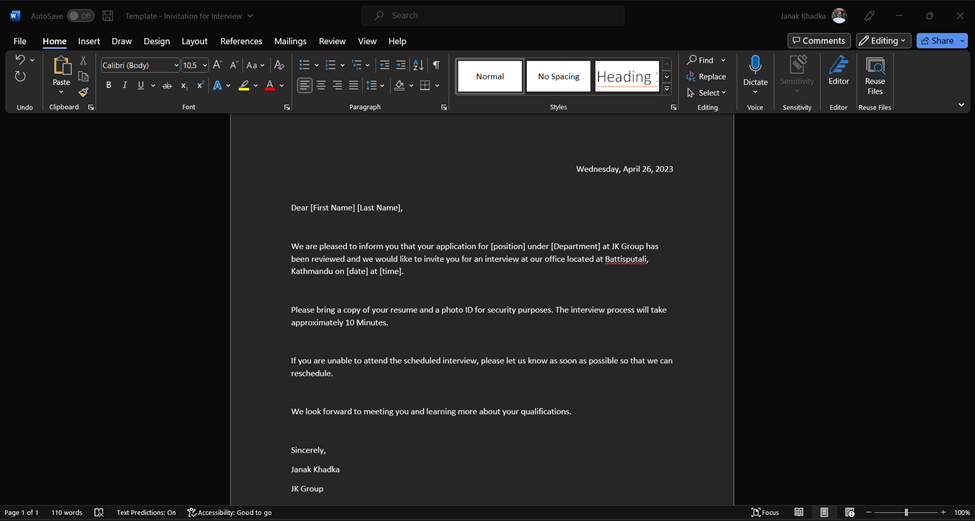Screen dimensions: 975x521
Task: Click the Cut scissors icon
Action: (x=83, y=60)
